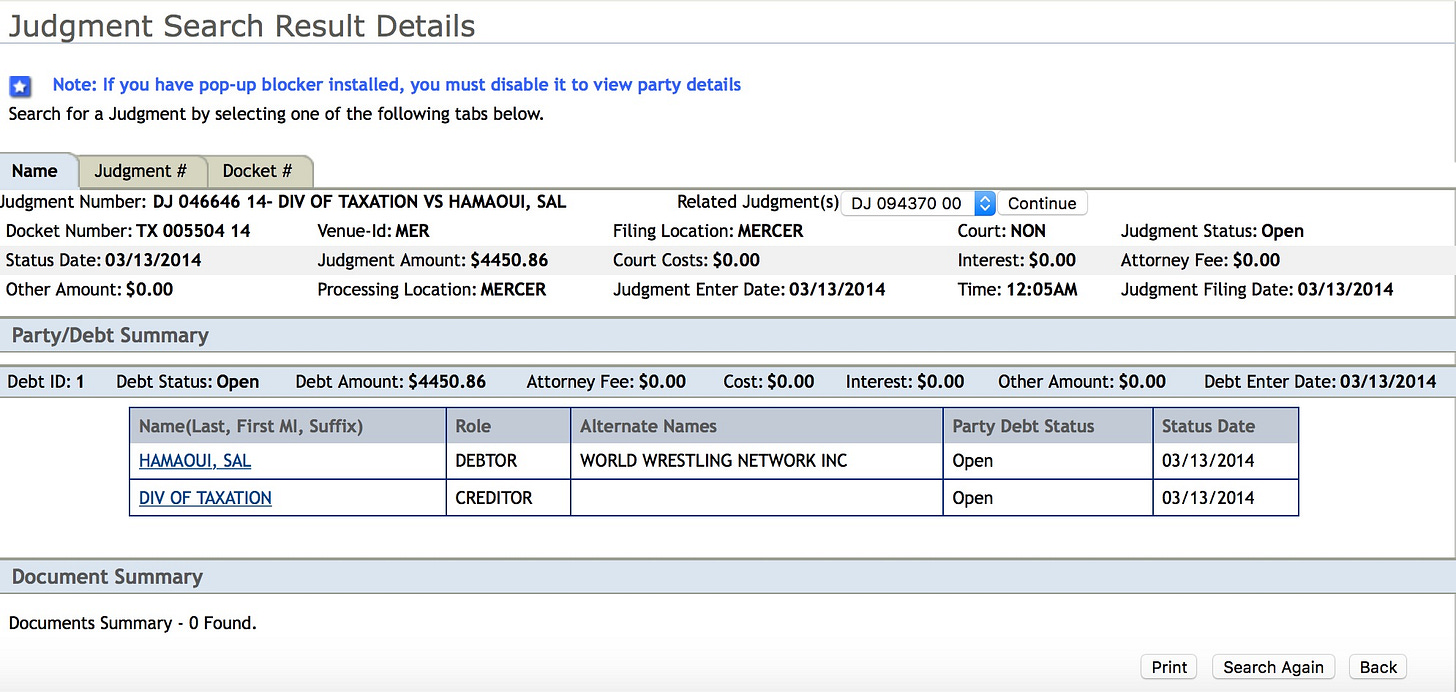1456x692 pixels.
Task: Click the Debt ID 1 text
Action: (46, 381)
